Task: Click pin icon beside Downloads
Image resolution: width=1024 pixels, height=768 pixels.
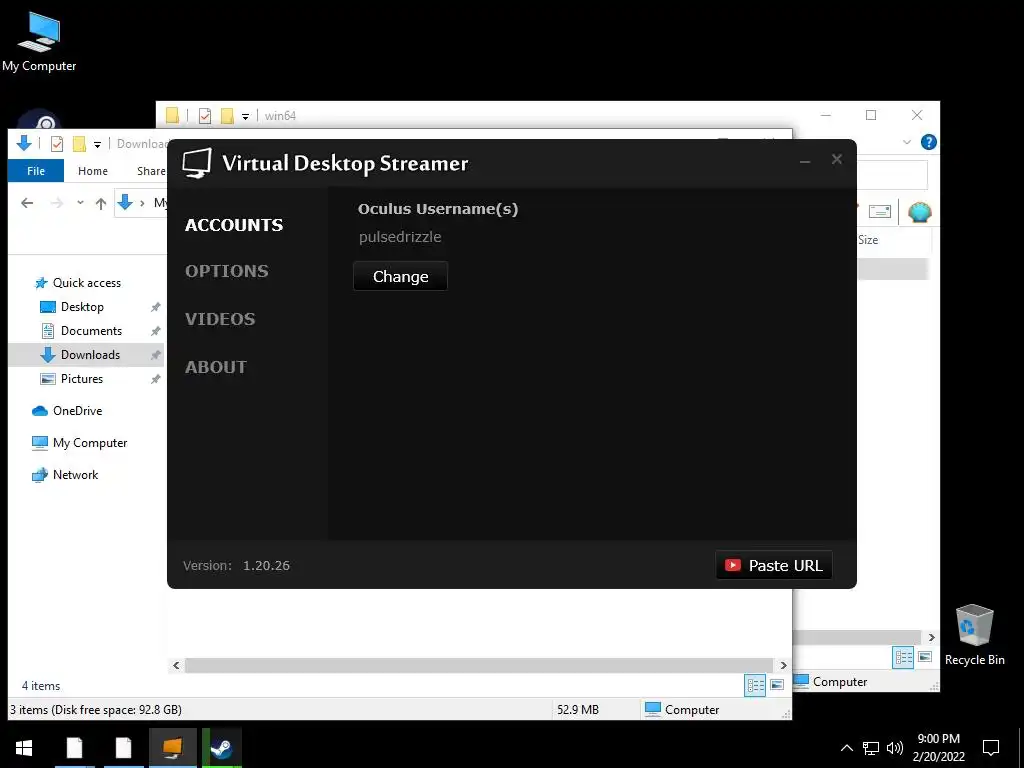Action: point(155,355)
